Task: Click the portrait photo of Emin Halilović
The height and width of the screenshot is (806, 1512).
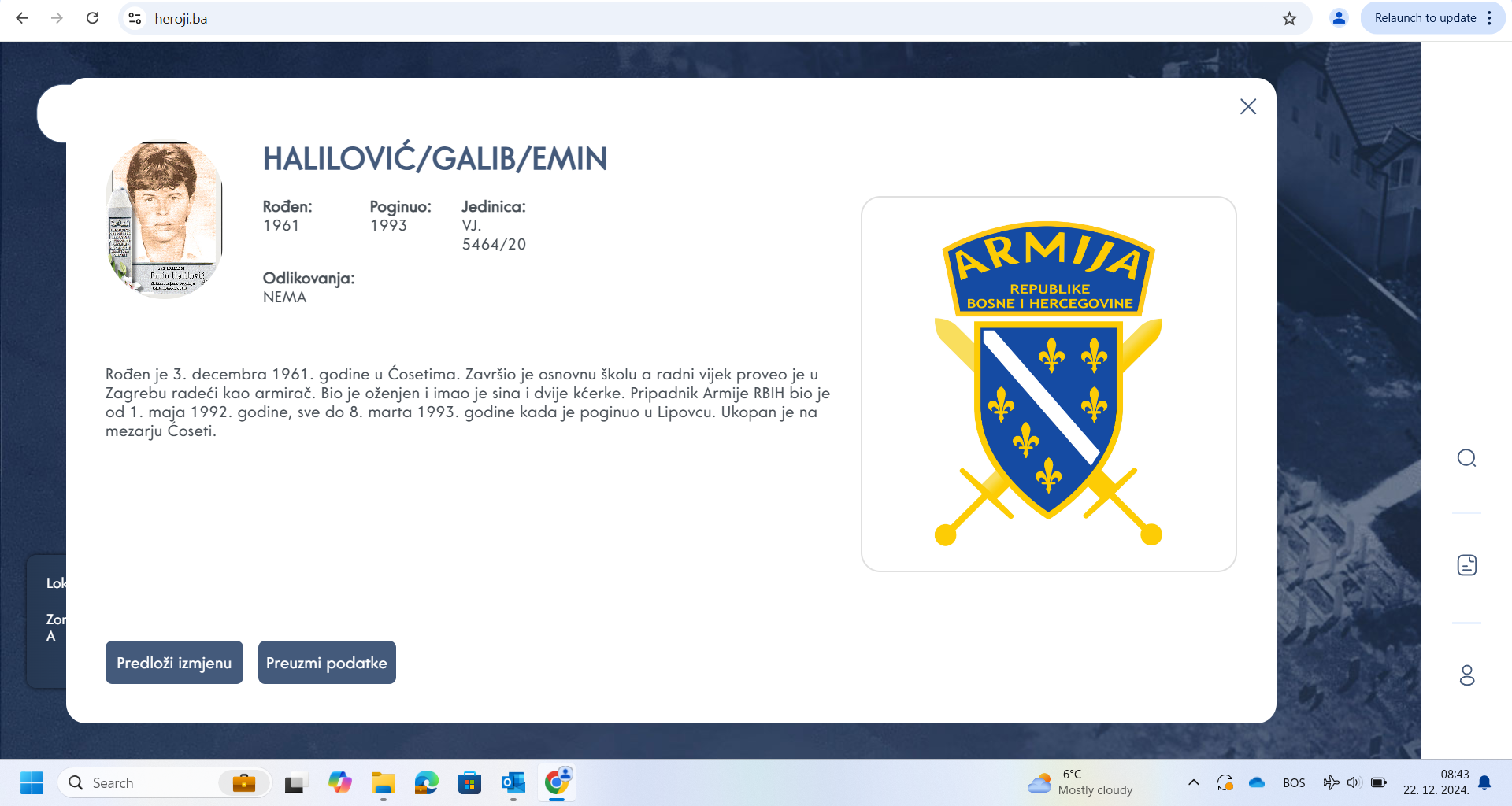Action: click(x=165, y=220)
